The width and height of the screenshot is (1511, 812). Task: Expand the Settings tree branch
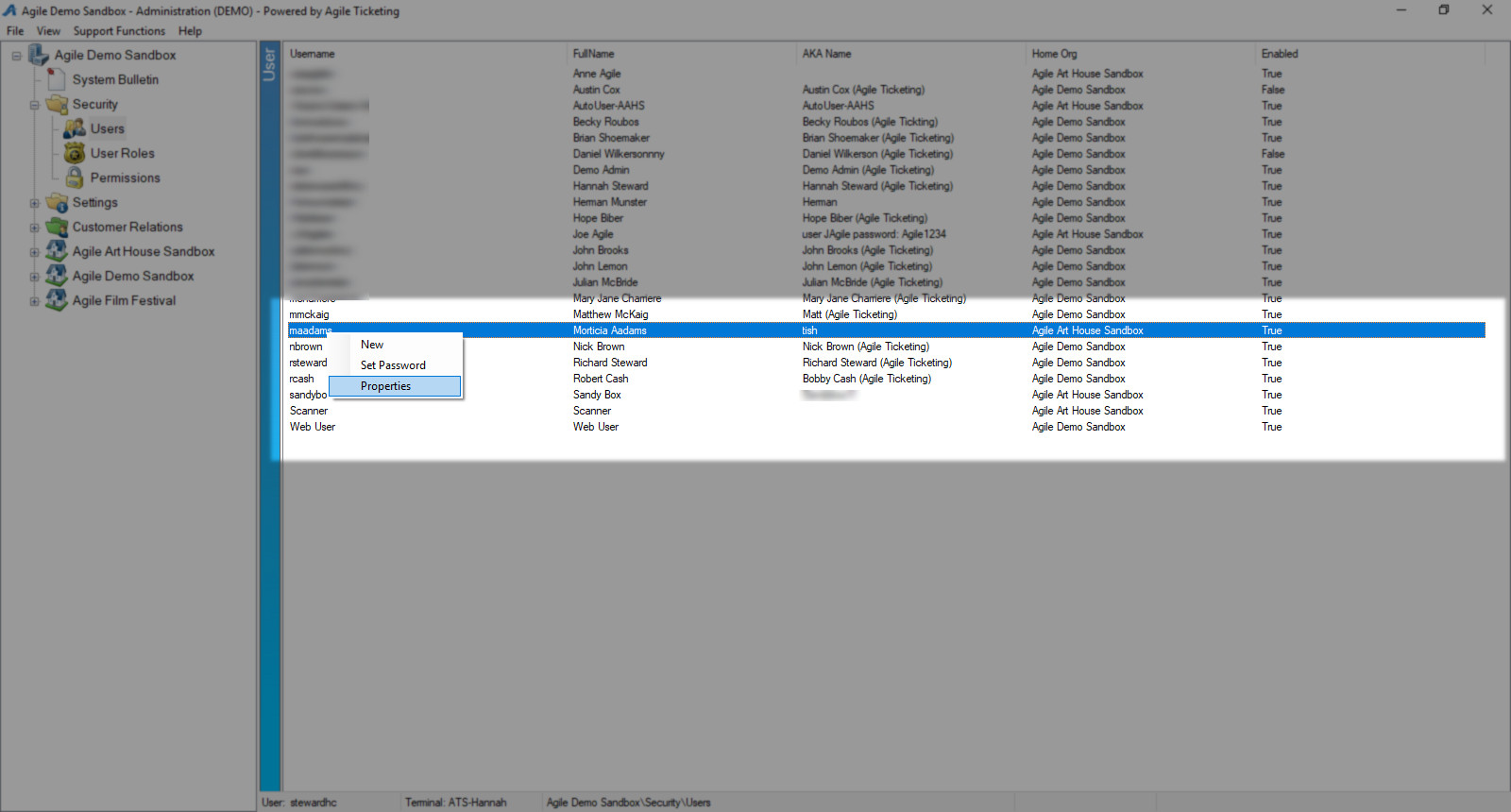click(34, 203)
